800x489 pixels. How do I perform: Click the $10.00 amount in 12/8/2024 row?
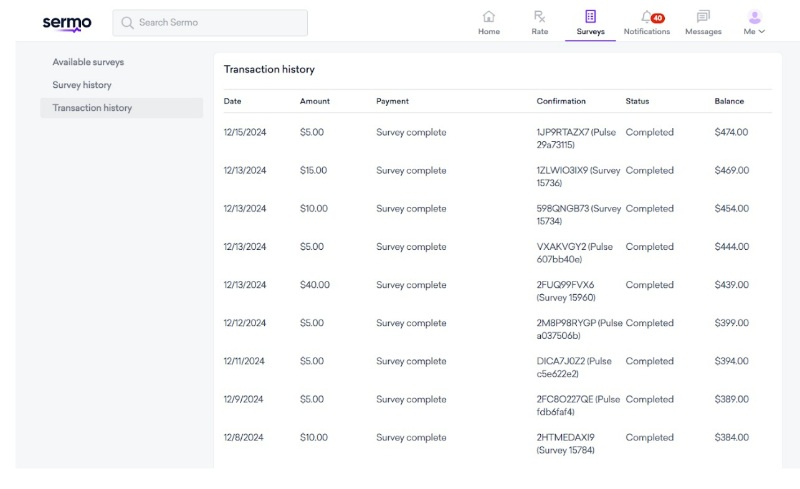pos(314,437)
